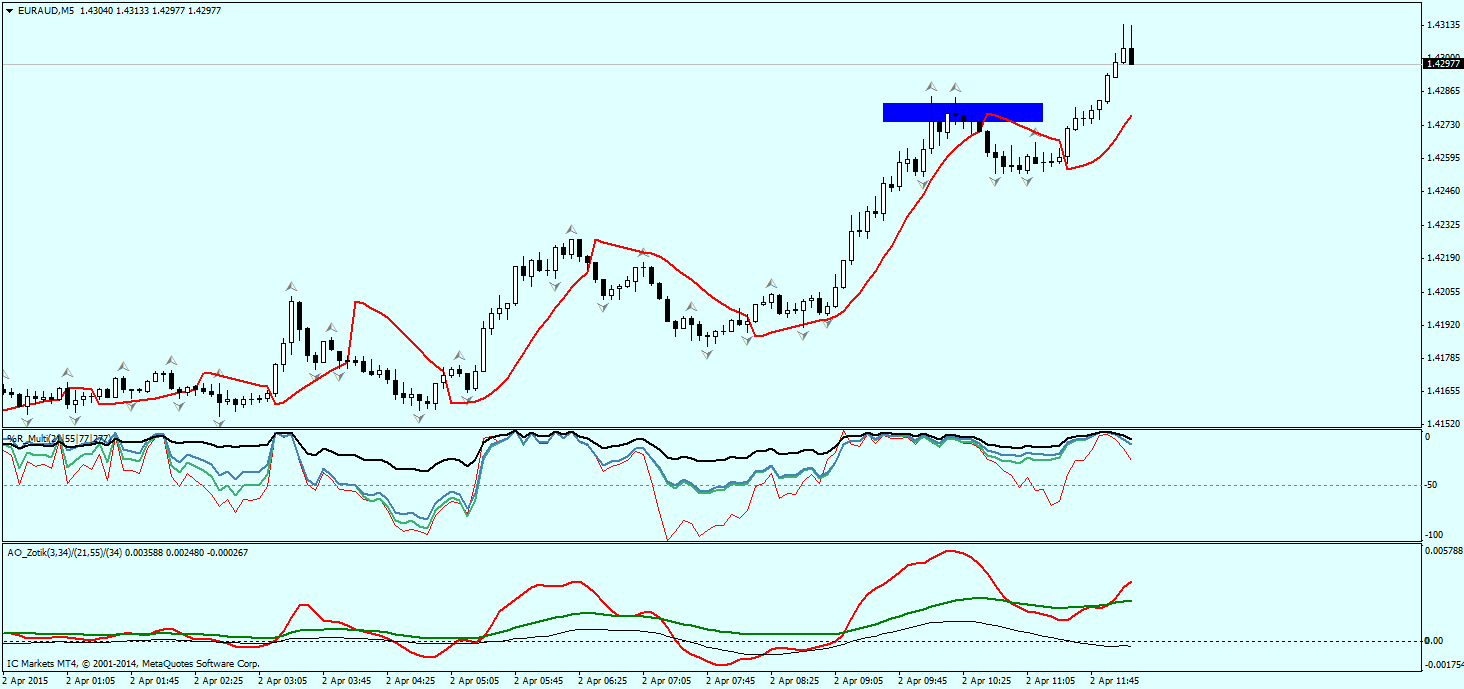Image resolution: width=1464 pixels, height=689 pixels.
Task: Click the 2 Apr 01:45 time label
Action: pos(154,680)
